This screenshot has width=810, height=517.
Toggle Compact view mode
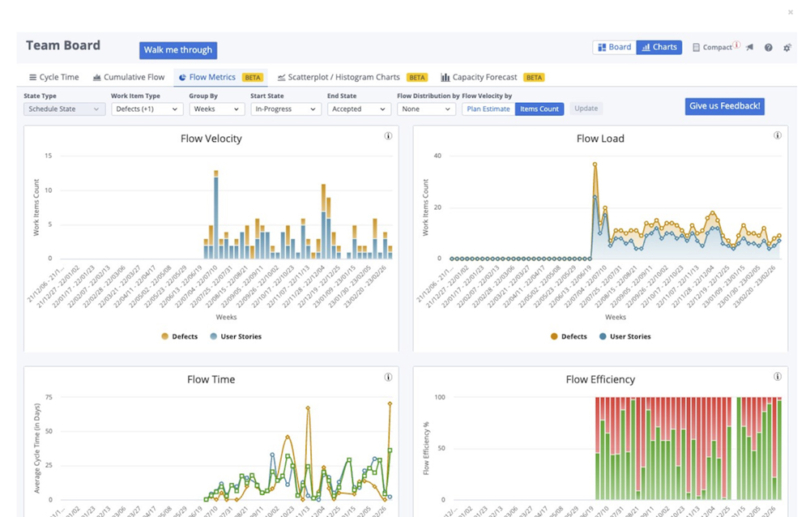click(x=712, y=47)
